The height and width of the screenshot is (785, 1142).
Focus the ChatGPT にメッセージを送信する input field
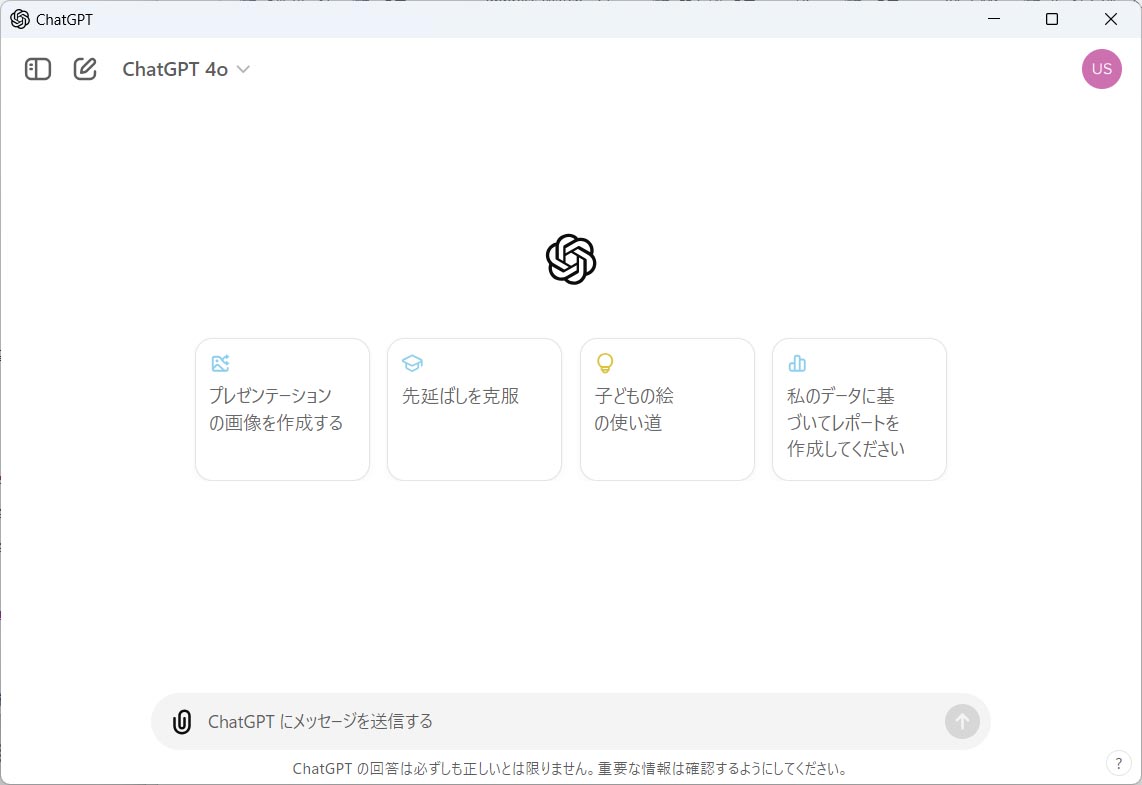[572, 722]
